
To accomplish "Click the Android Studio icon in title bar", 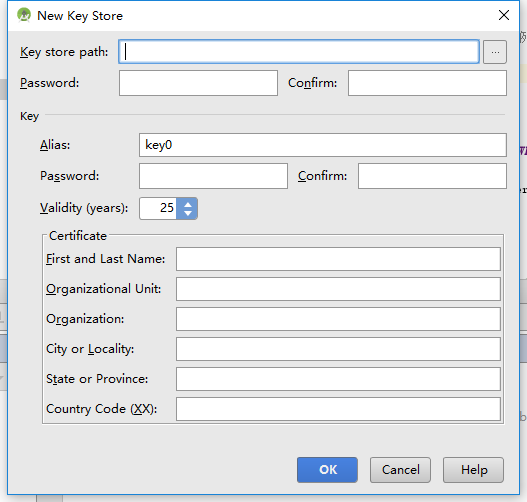I will coord(24,15).
